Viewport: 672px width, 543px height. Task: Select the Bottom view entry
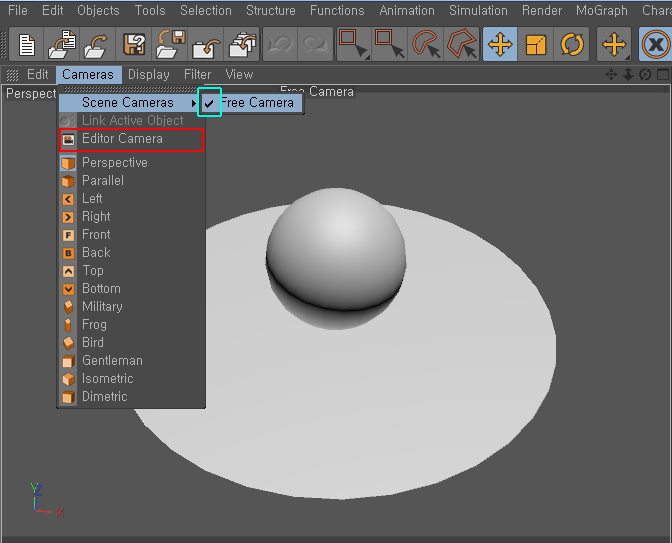131,289
